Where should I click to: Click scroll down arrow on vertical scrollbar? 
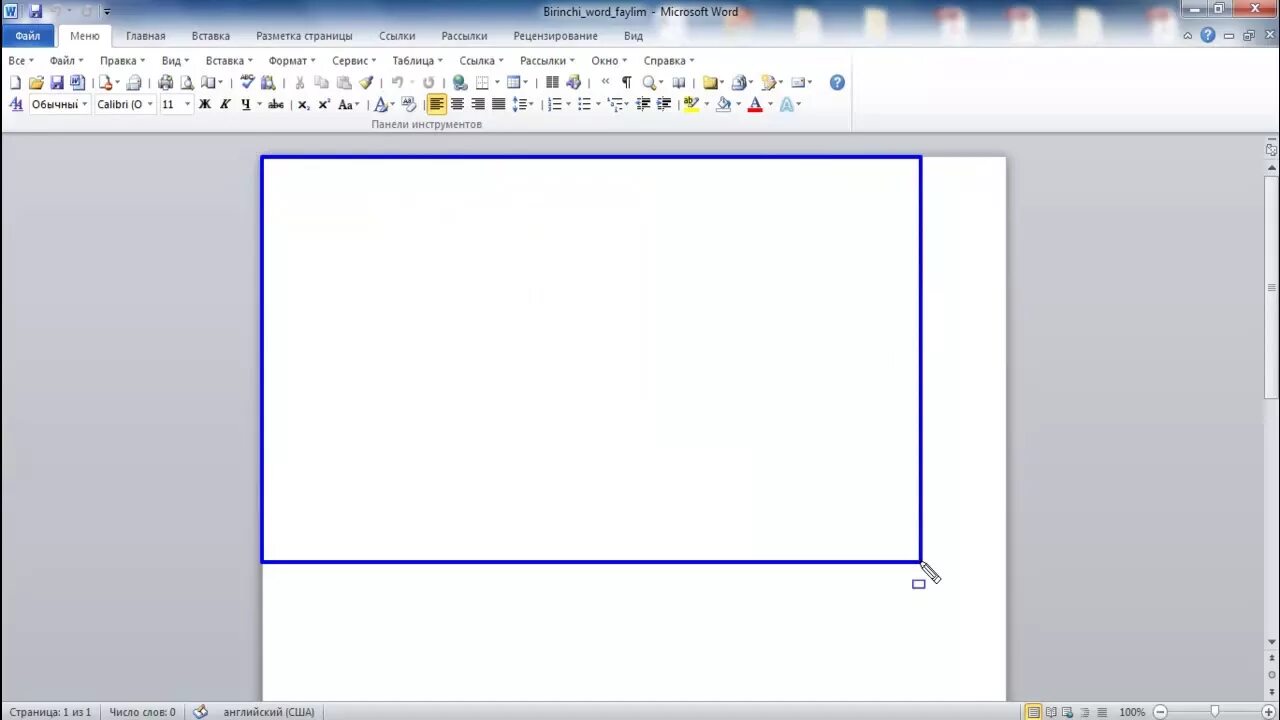[x=1271, y=642]
